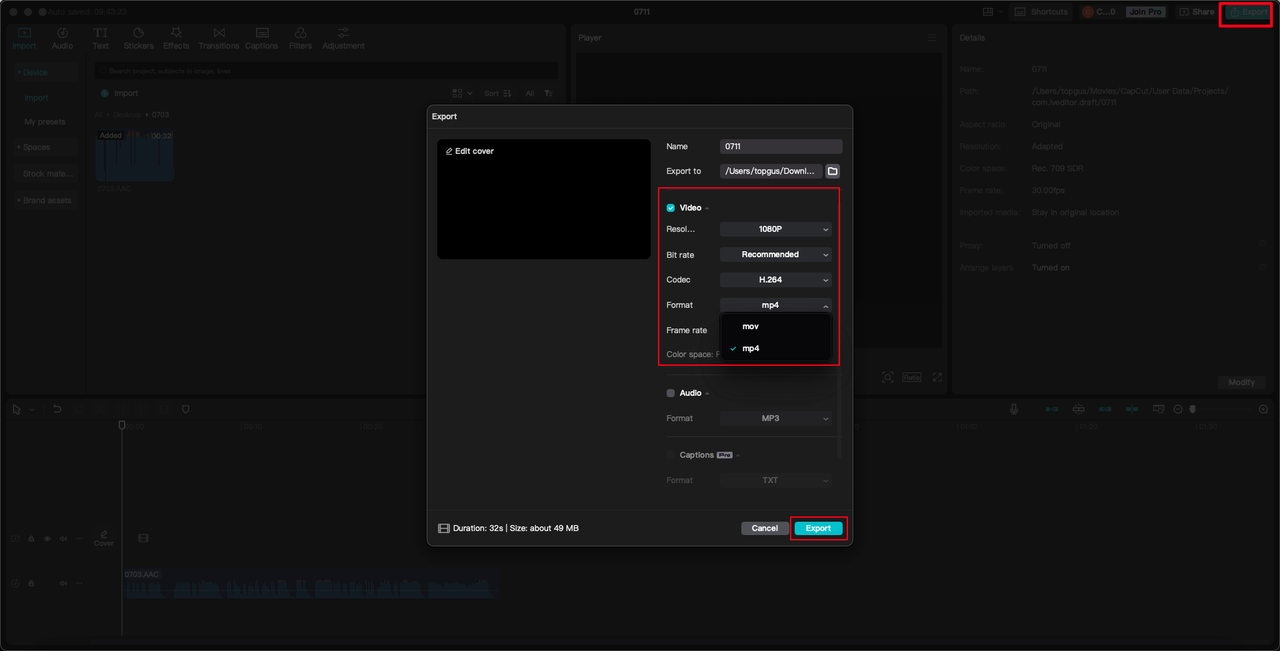This screenshot has width=1280, height=651.
Task: Switch to the Text tab
Action: pos(101,39)
